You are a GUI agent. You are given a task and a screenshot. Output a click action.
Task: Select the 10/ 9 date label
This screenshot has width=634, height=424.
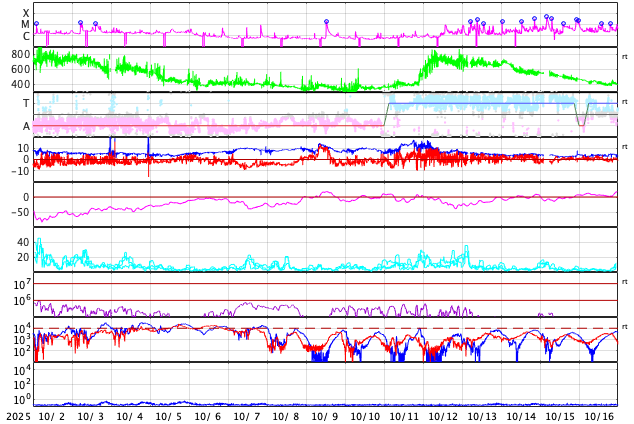(x=325, y=416)
